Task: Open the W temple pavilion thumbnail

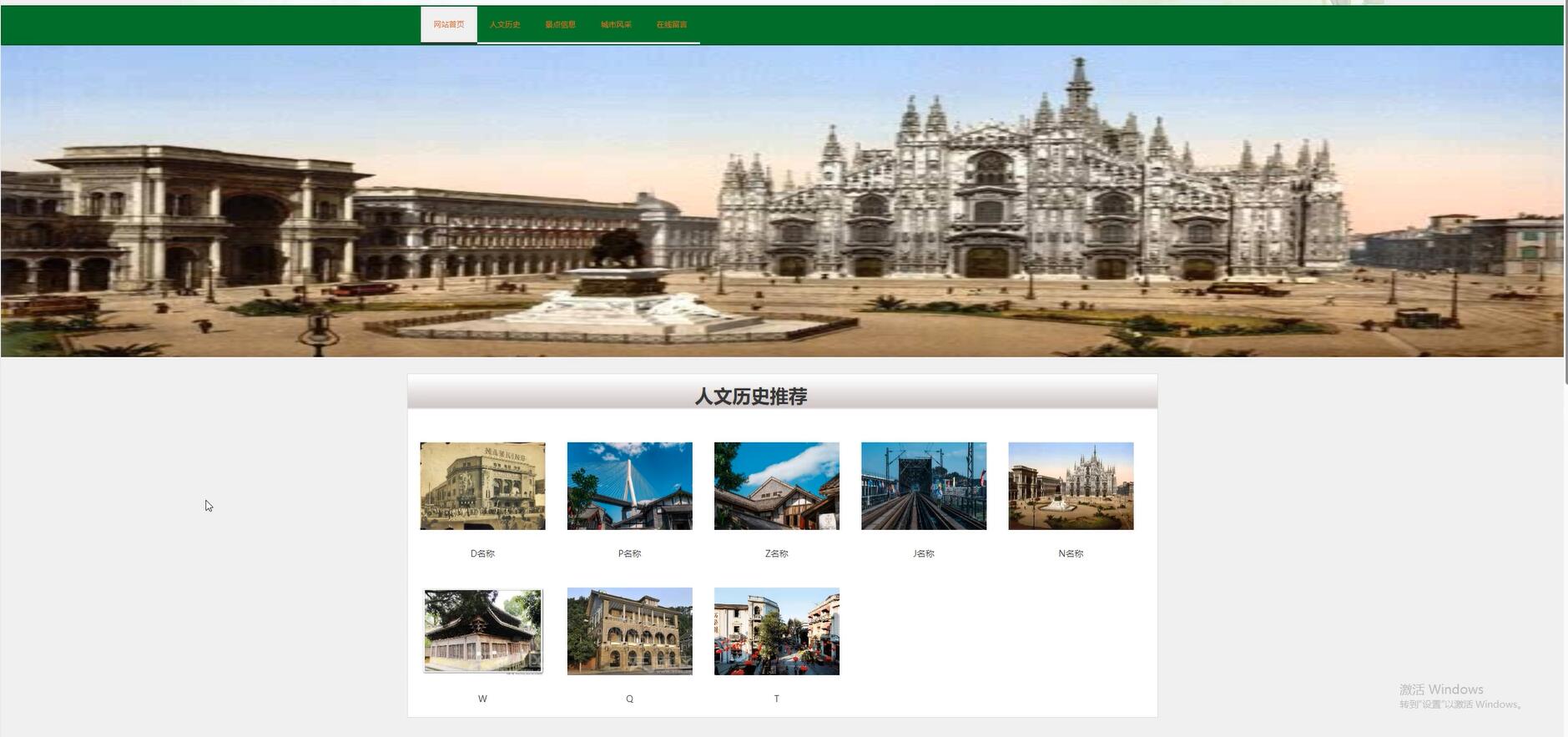Action: pyautogui.click(x=482, y=631)
